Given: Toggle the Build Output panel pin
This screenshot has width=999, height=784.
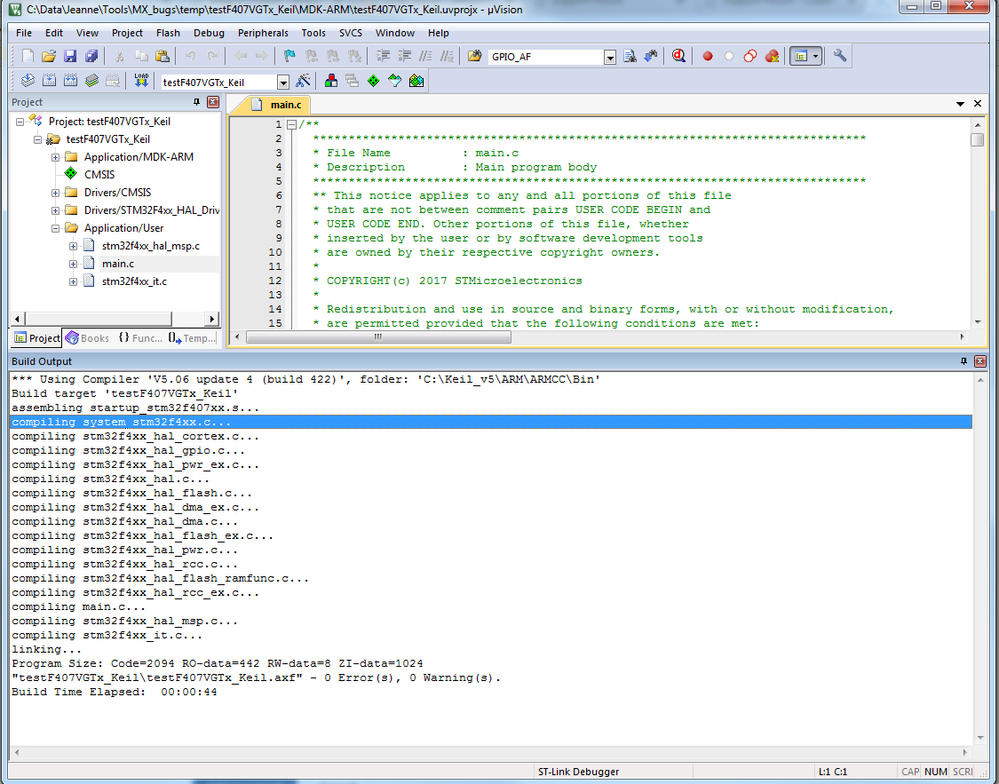Looking at the screenshot, I should tap(963, 361).
